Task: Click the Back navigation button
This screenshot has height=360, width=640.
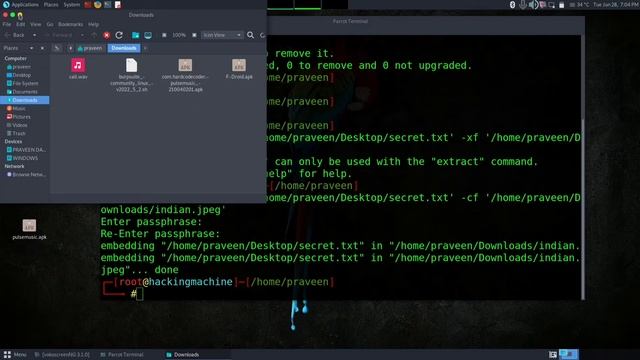Action: pos(15,36)
